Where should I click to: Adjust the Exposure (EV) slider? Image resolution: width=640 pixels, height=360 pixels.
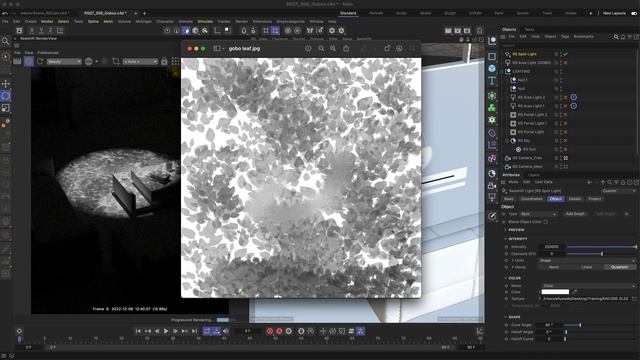[602, 254]
